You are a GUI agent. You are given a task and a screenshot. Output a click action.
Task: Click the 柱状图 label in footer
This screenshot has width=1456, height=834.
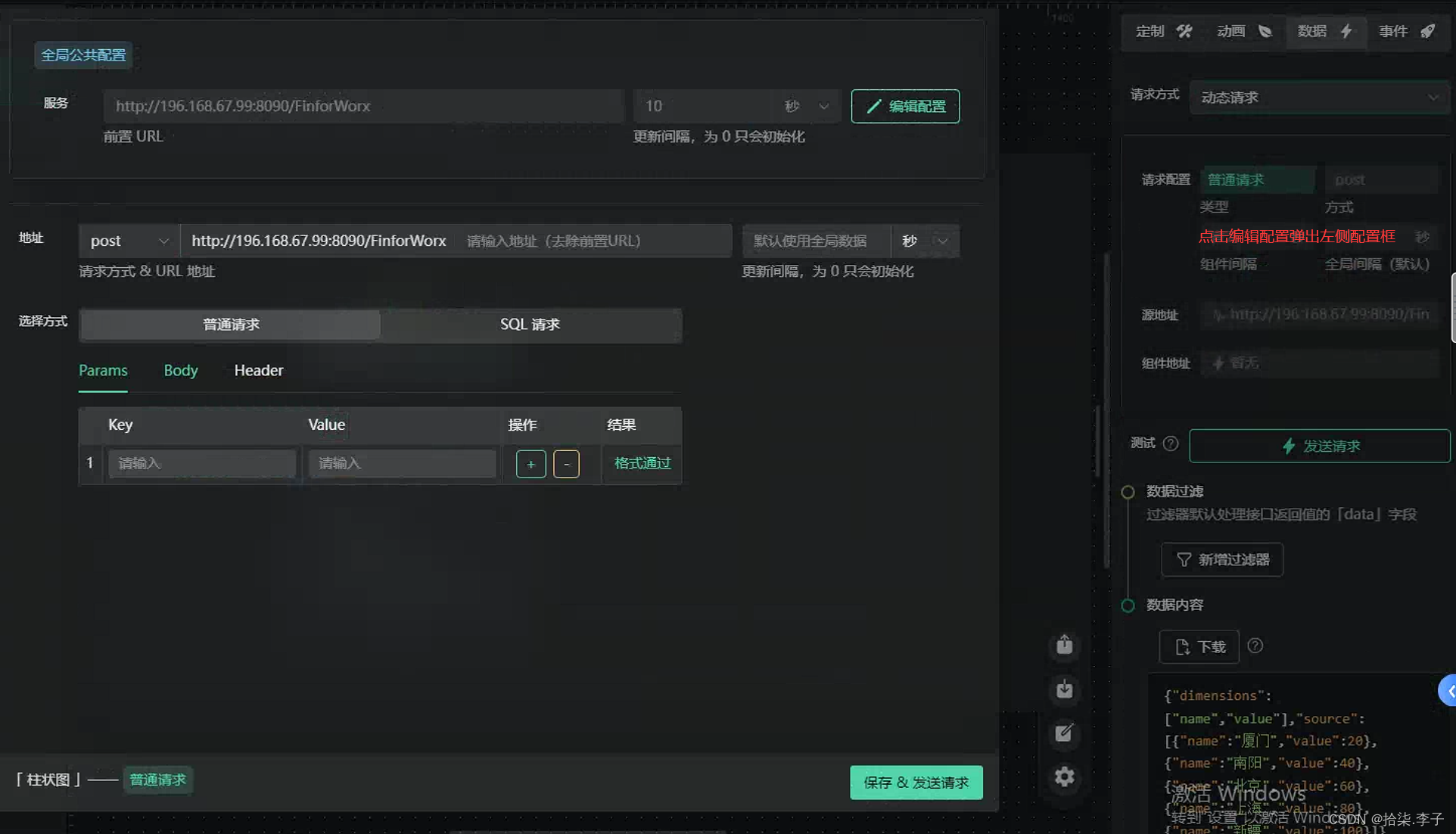coord(48,780)
